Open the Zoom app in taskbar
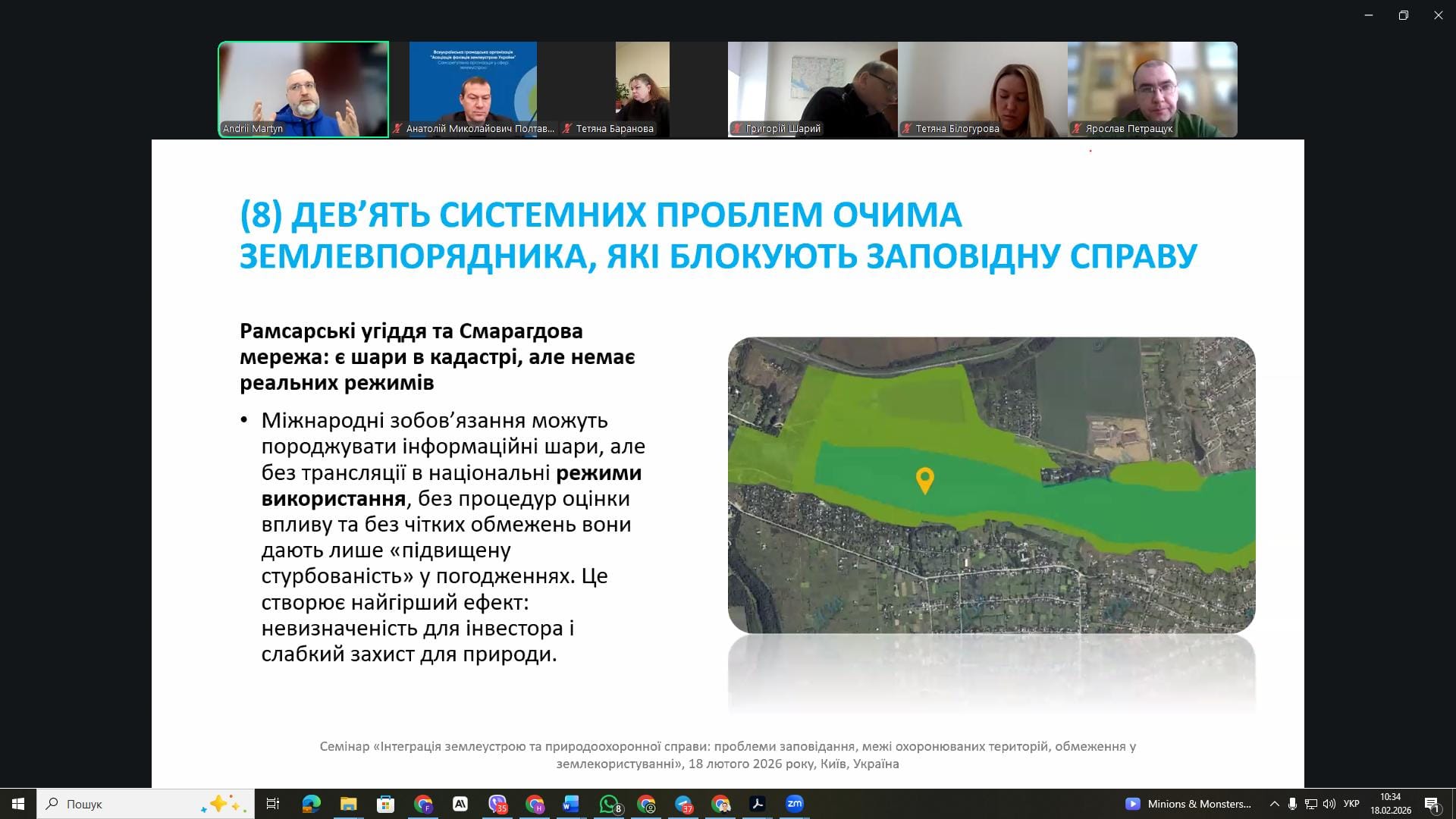Viewport: 1456px width, 819px height. [x=794, y=804]
